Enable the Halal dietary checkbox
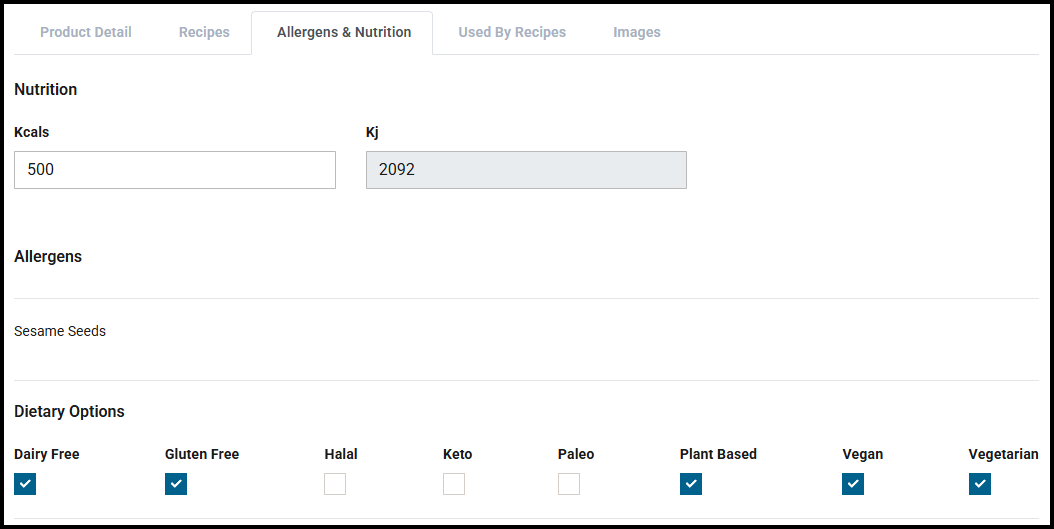Screen dimensions: 1054x529 pyautogui.click(x=335, y=484)
